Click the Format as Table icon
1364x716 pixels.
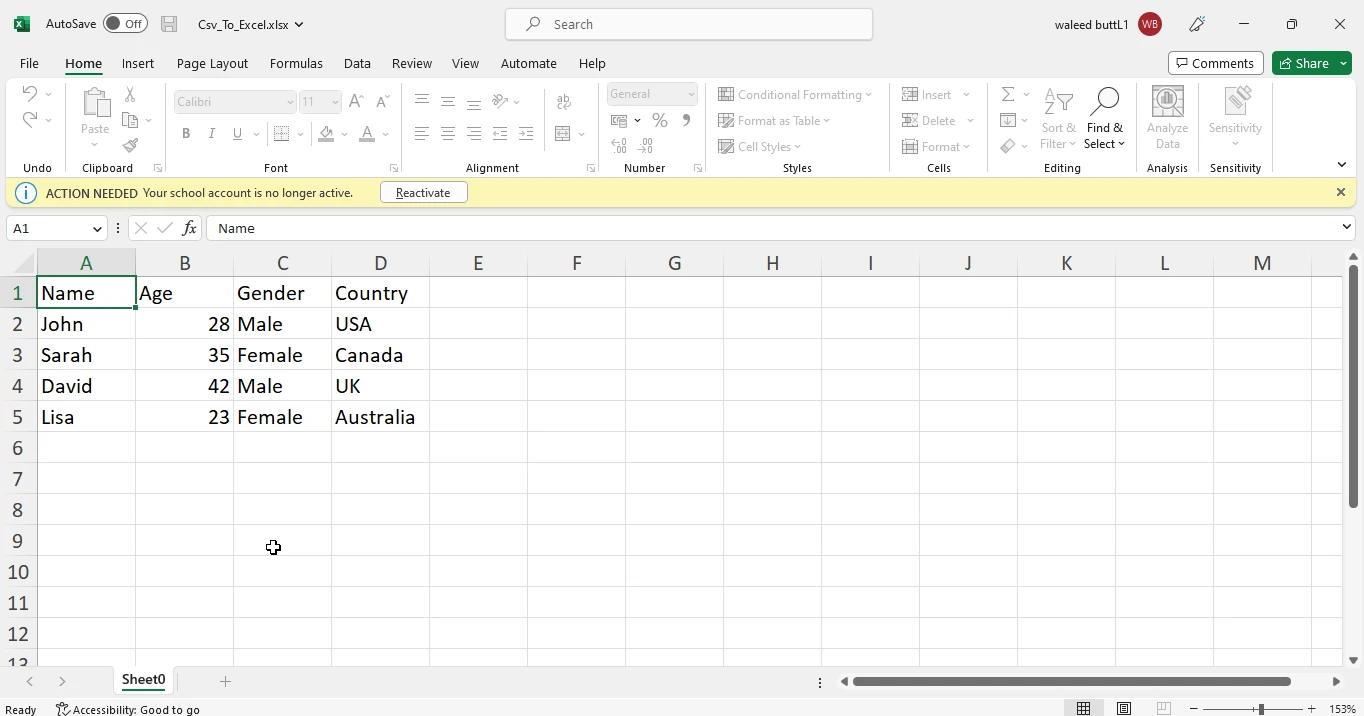pyautogui.click(x=727, y=121)
